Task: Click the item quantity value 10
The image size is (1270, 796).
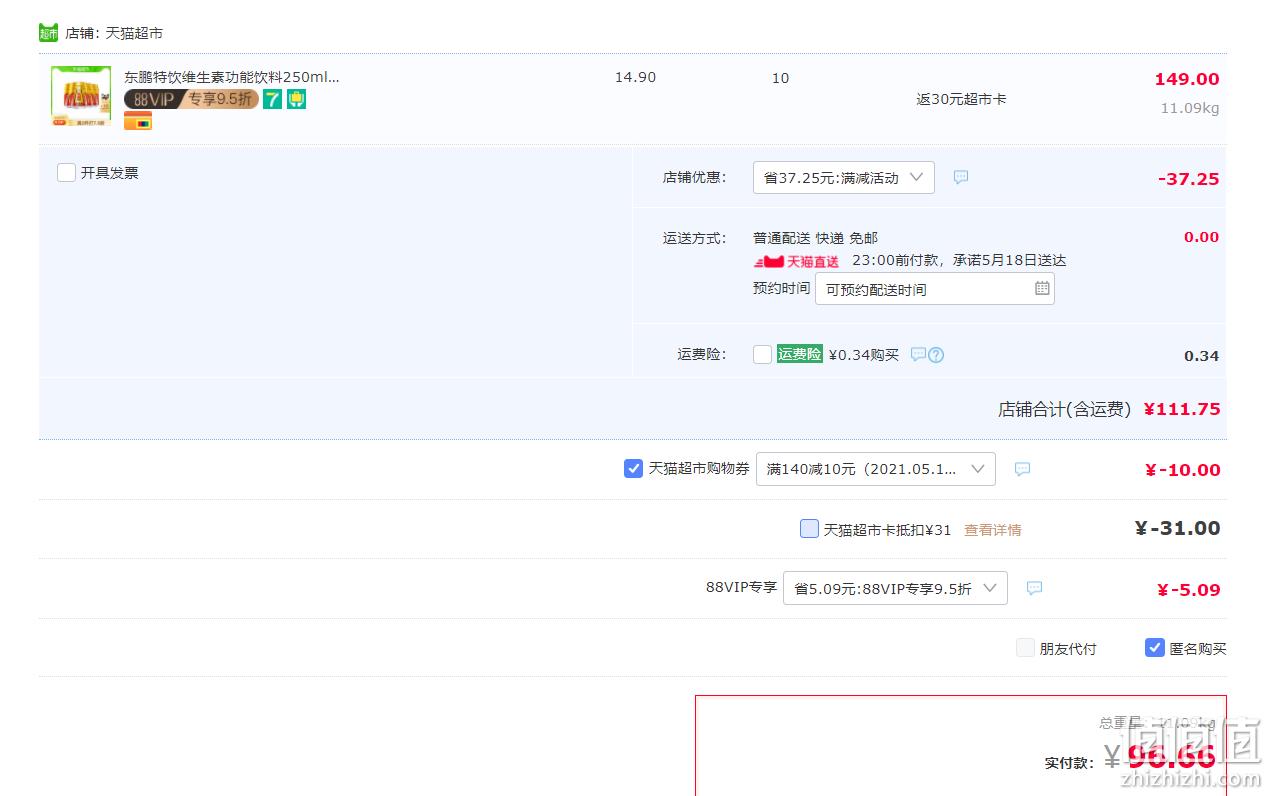Action: point(780,77)
